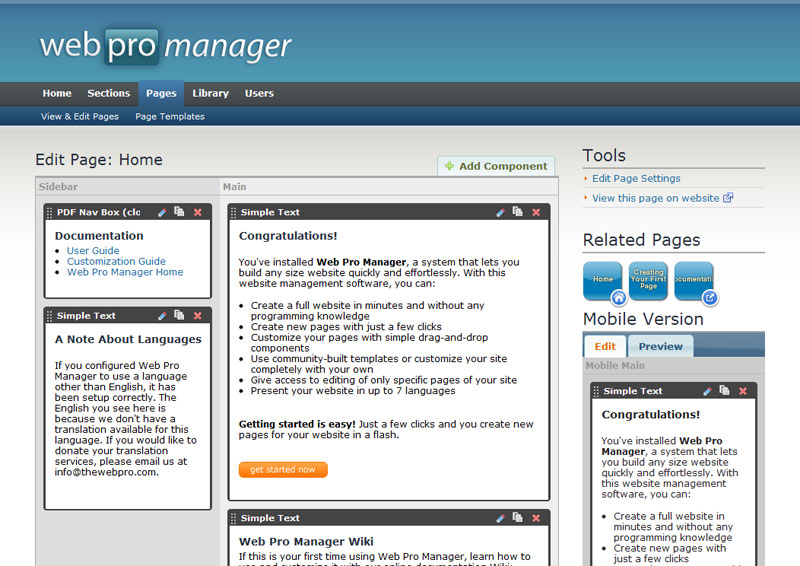Edit the Mobile Main Simple Text component
This screenshot has width=800, height=566.
(x=707, y=391)
